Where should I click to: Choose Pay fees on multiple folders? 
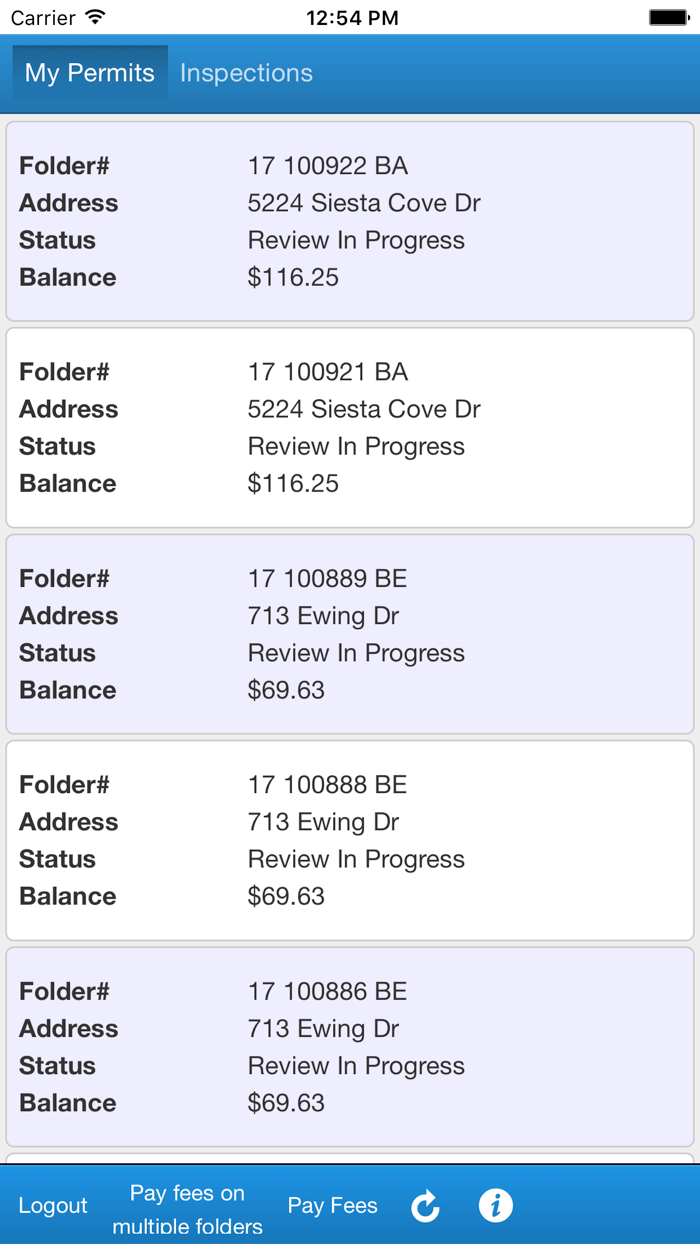pyautogui.click(x=187, y=1206)
